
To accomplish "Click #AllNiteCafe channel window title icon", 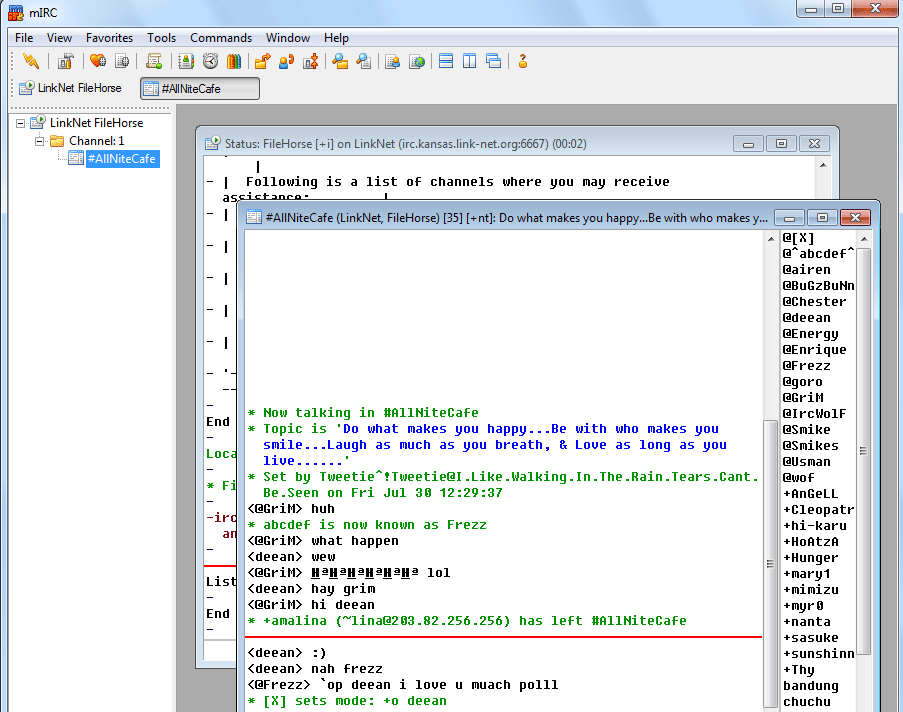I will coord(254,217).
